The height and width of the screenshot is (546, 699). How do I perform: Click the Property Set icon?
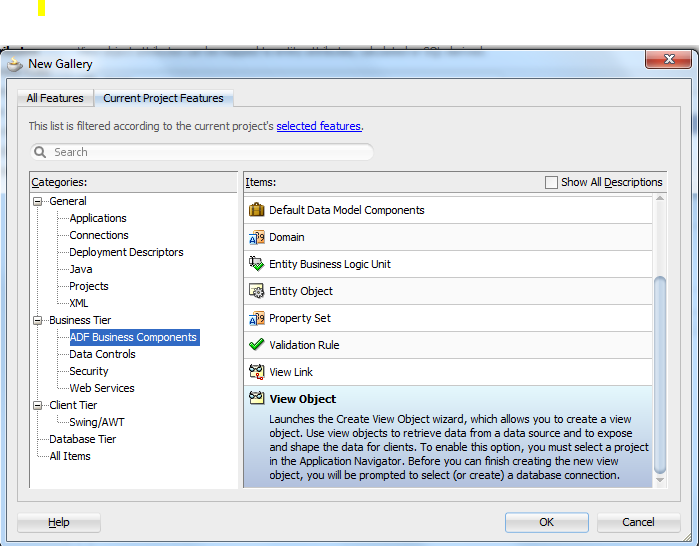click(x=256, y=318)
